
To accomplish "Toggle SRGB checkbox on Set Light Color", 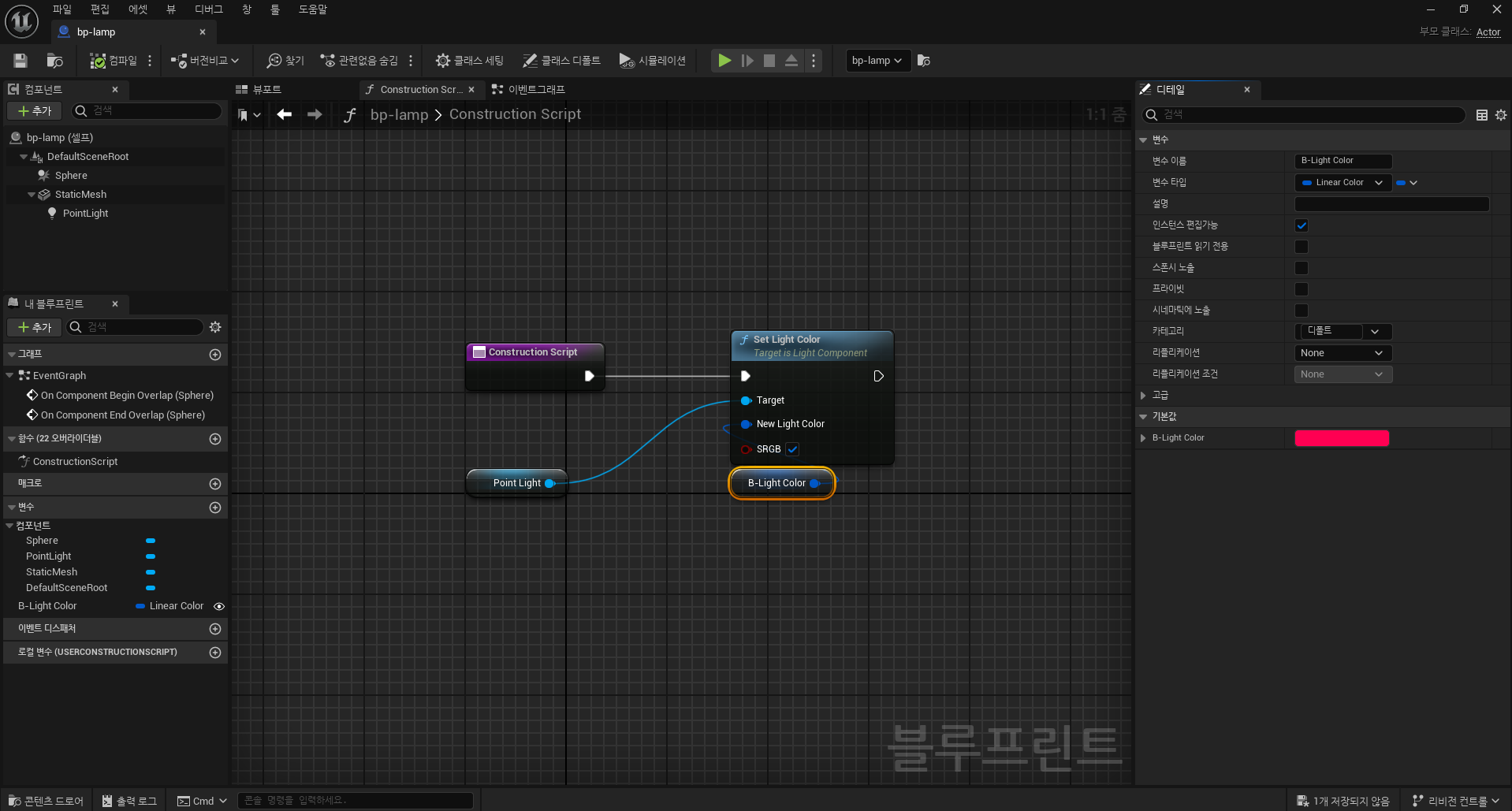I will (793, 449).
